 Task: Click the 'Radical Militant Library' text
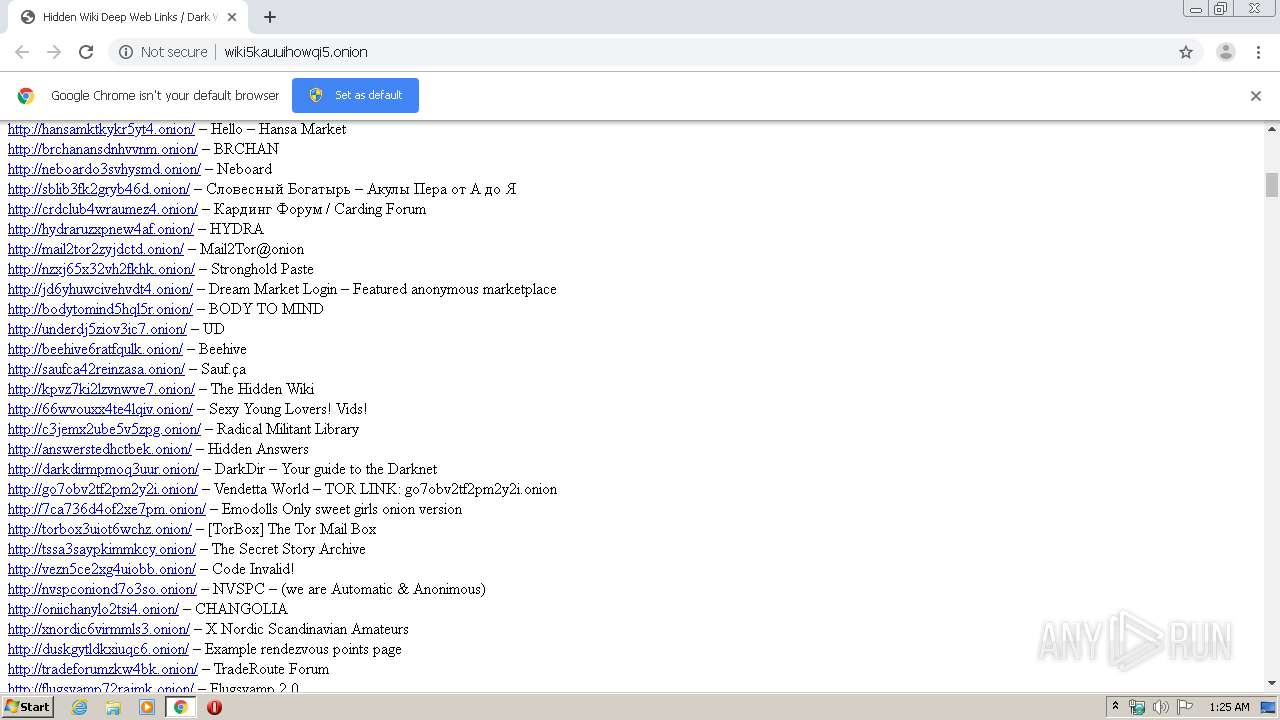click(x=288, y=429)
